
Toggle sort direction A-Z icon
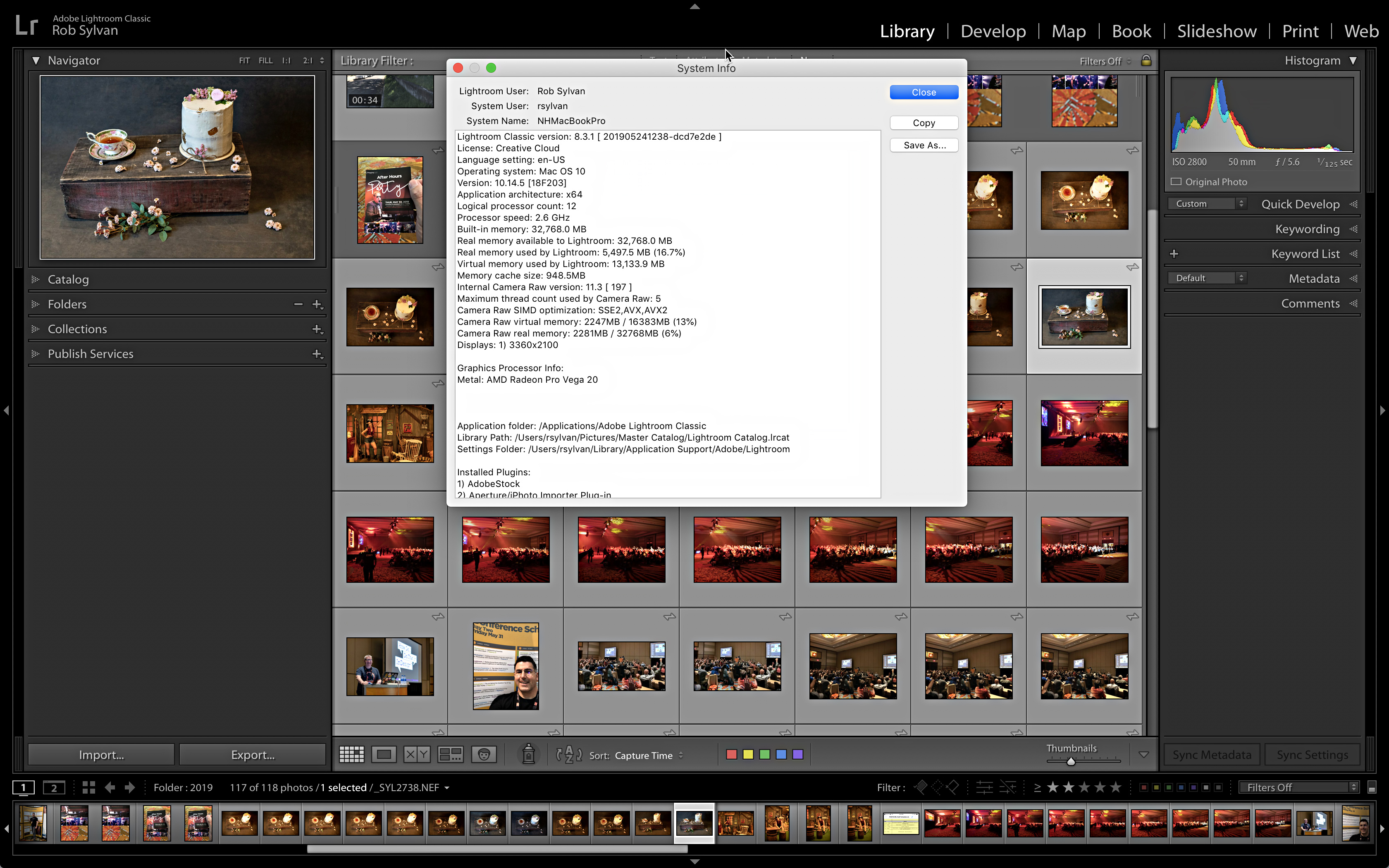click(568, 754)
